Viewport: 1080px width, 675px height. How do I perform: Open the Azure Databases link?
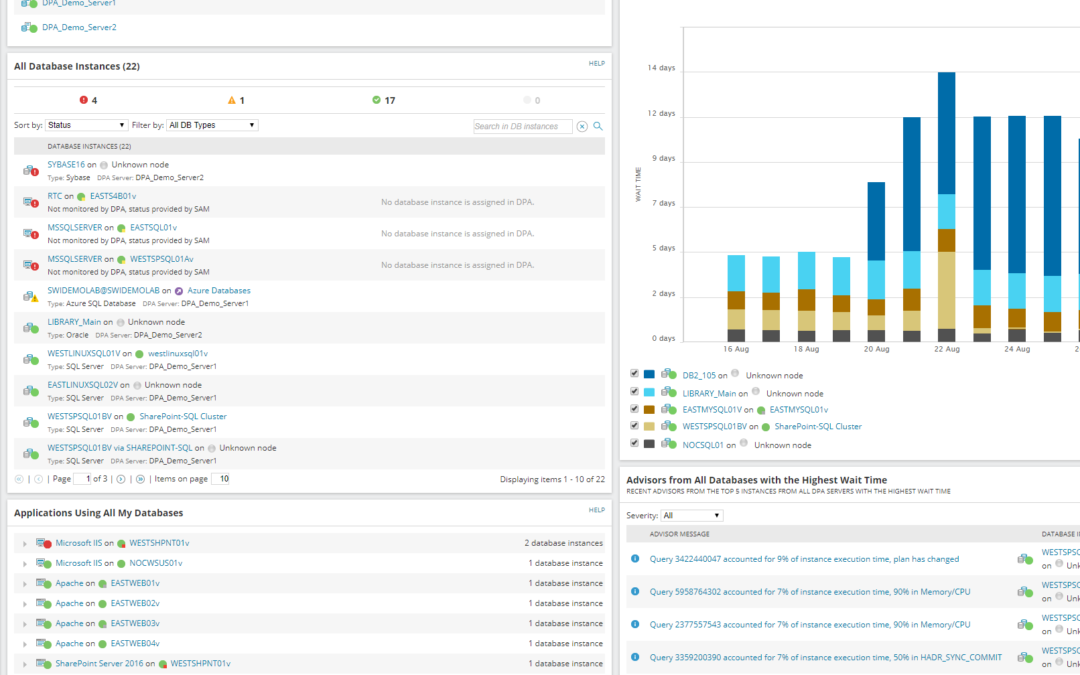[219, 291]
